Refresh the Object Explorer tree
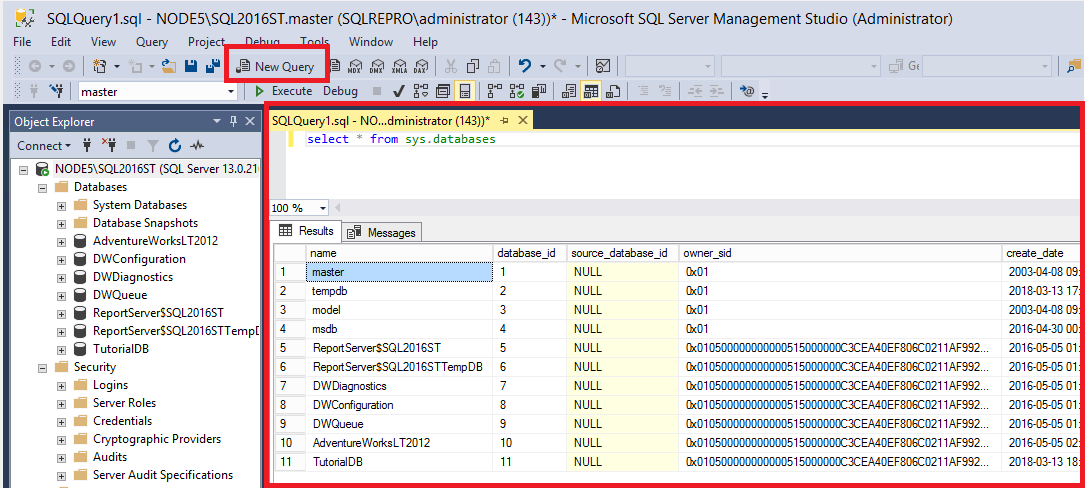The image size is (1091, 495). 175,145
